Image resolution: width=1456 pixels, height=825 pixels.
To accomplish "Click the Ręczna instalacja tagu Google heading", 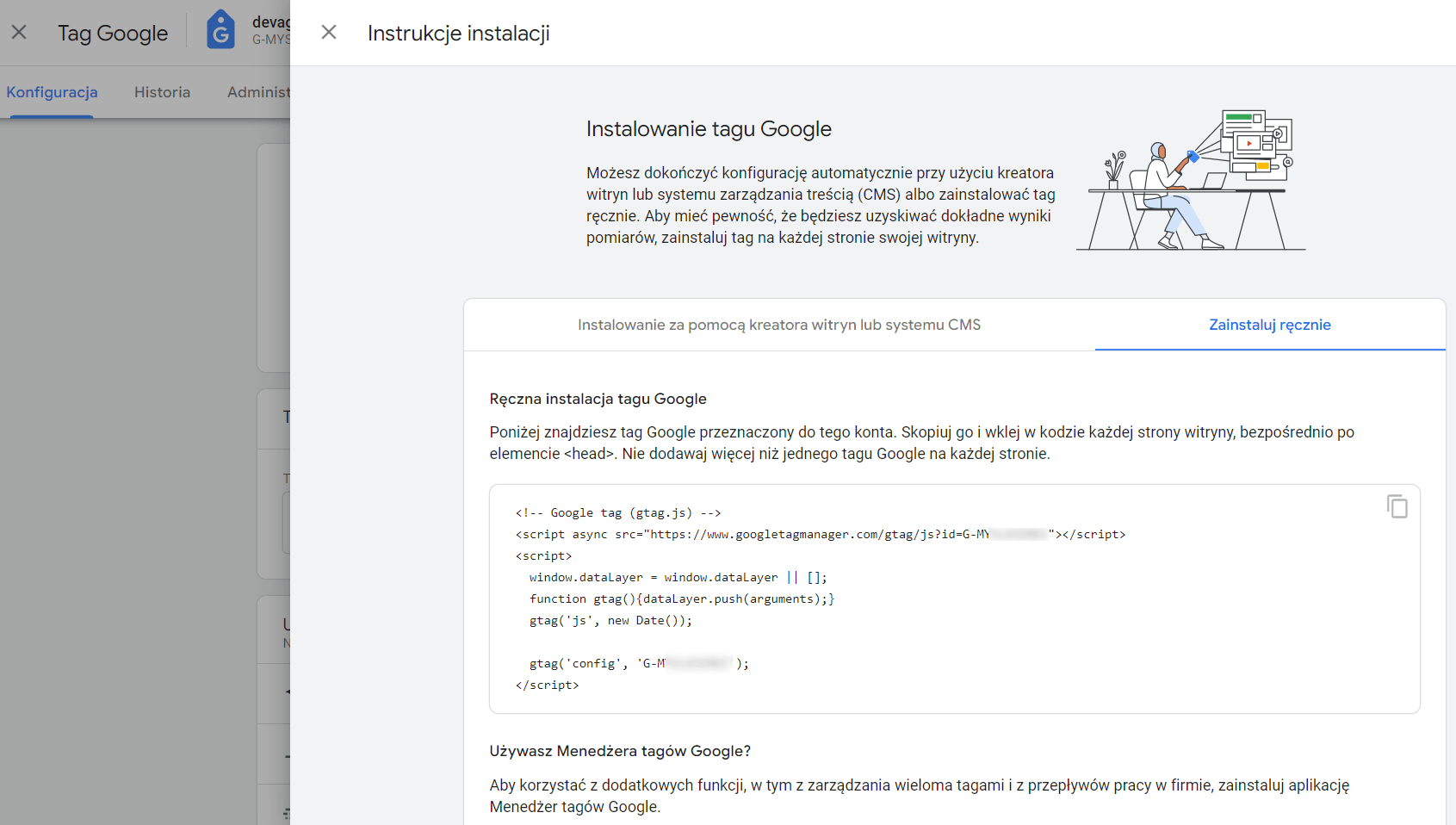I will 598,399.
